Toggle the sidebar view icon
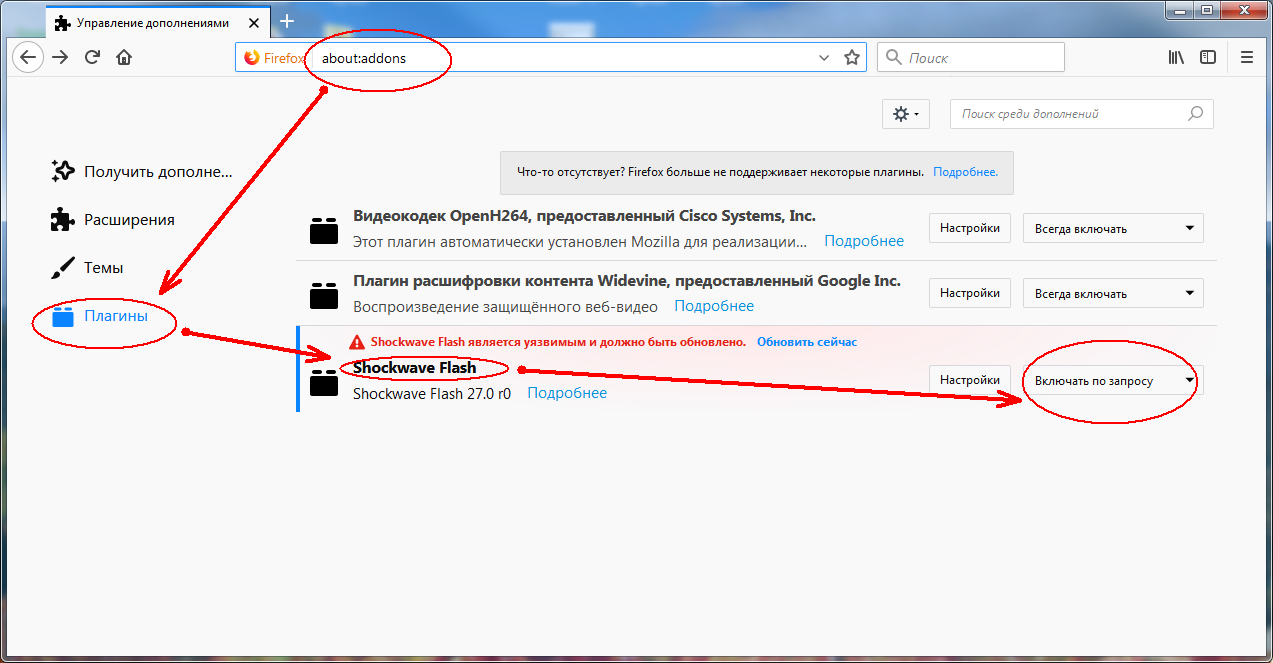The image size is (1273, 663). coord(1209,57)
